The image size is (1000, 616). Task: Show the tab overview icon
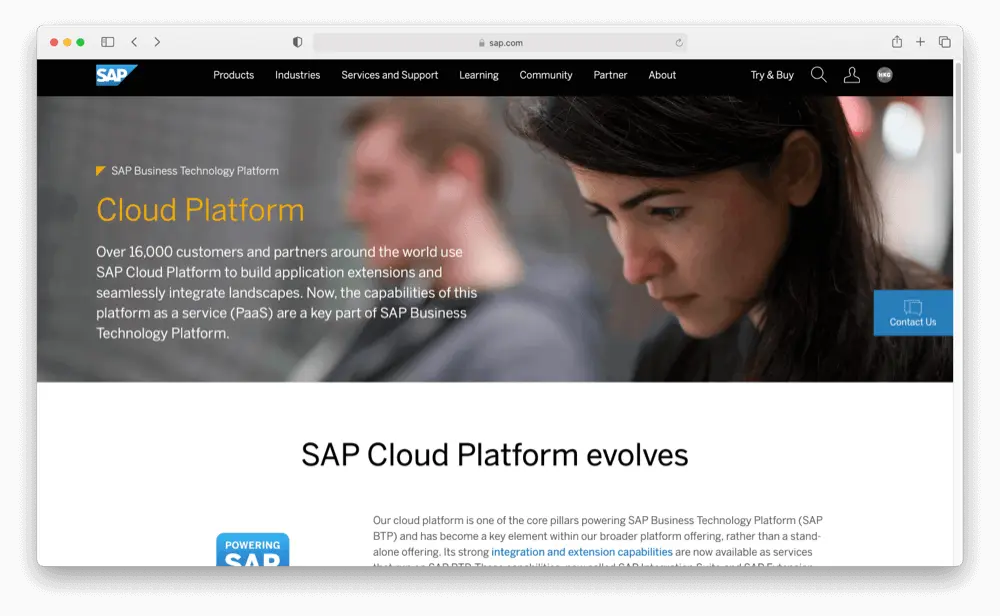click(944, 42)
